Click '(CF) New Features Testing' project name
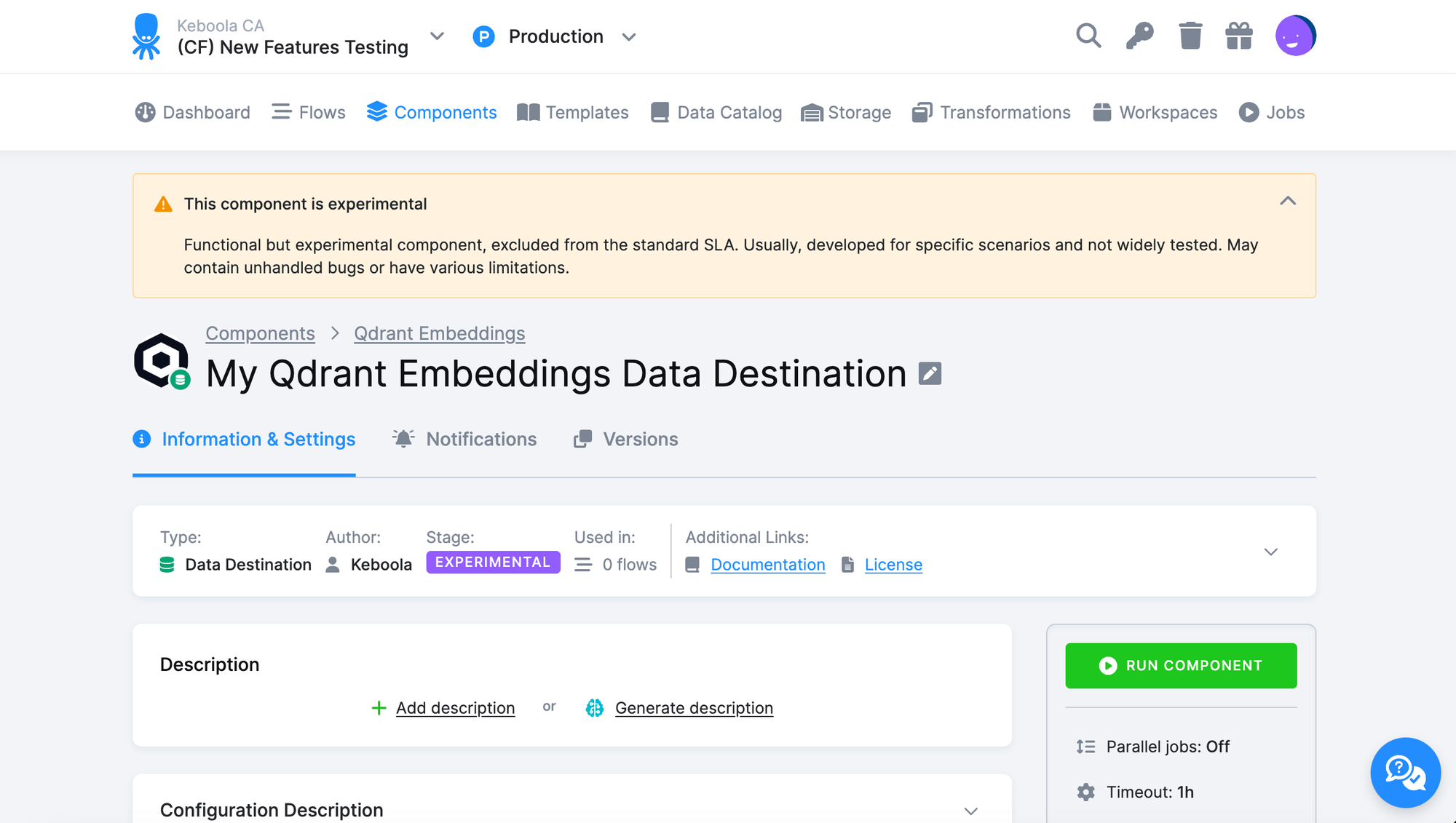The width and height of the screenshot is (1456, 823). 293,47
